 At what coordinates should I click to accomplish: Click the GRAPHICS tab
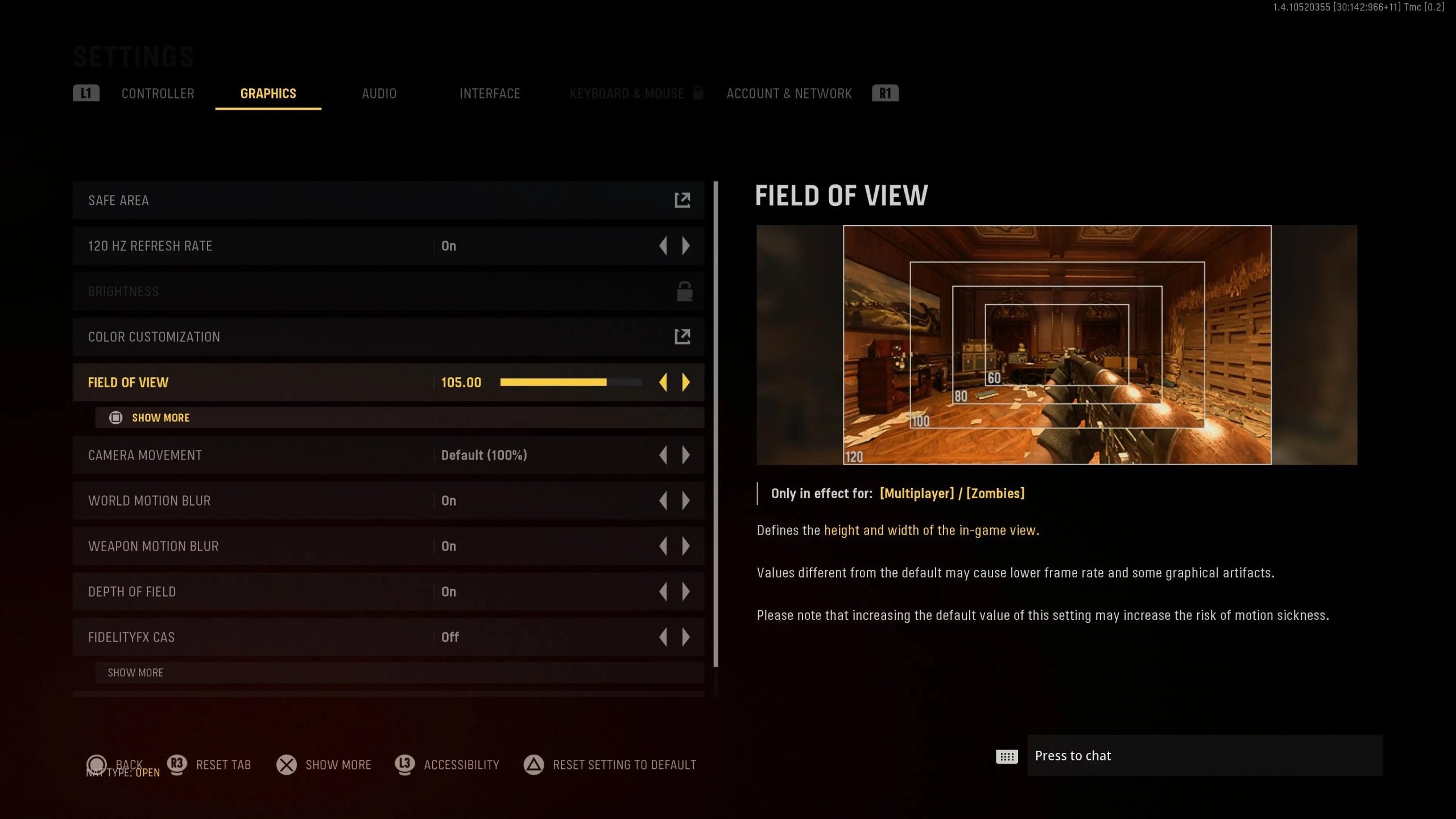(268, 94)
